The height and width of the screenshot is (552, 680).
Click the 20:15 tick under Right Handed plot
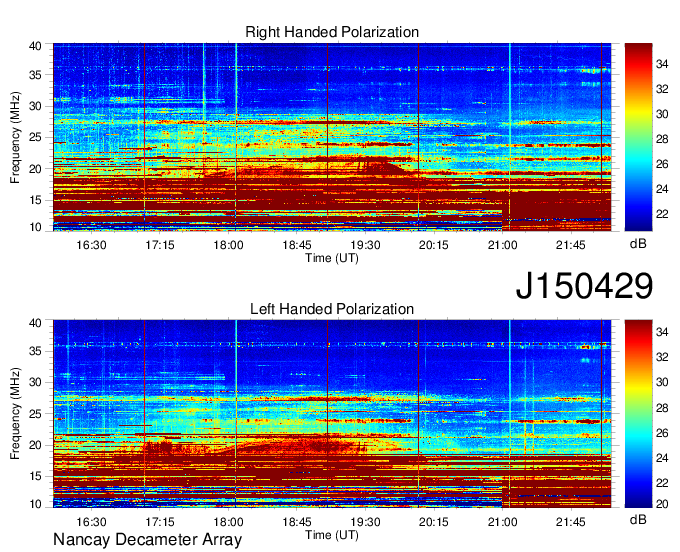pyautogui.click(x=434, y=245)
